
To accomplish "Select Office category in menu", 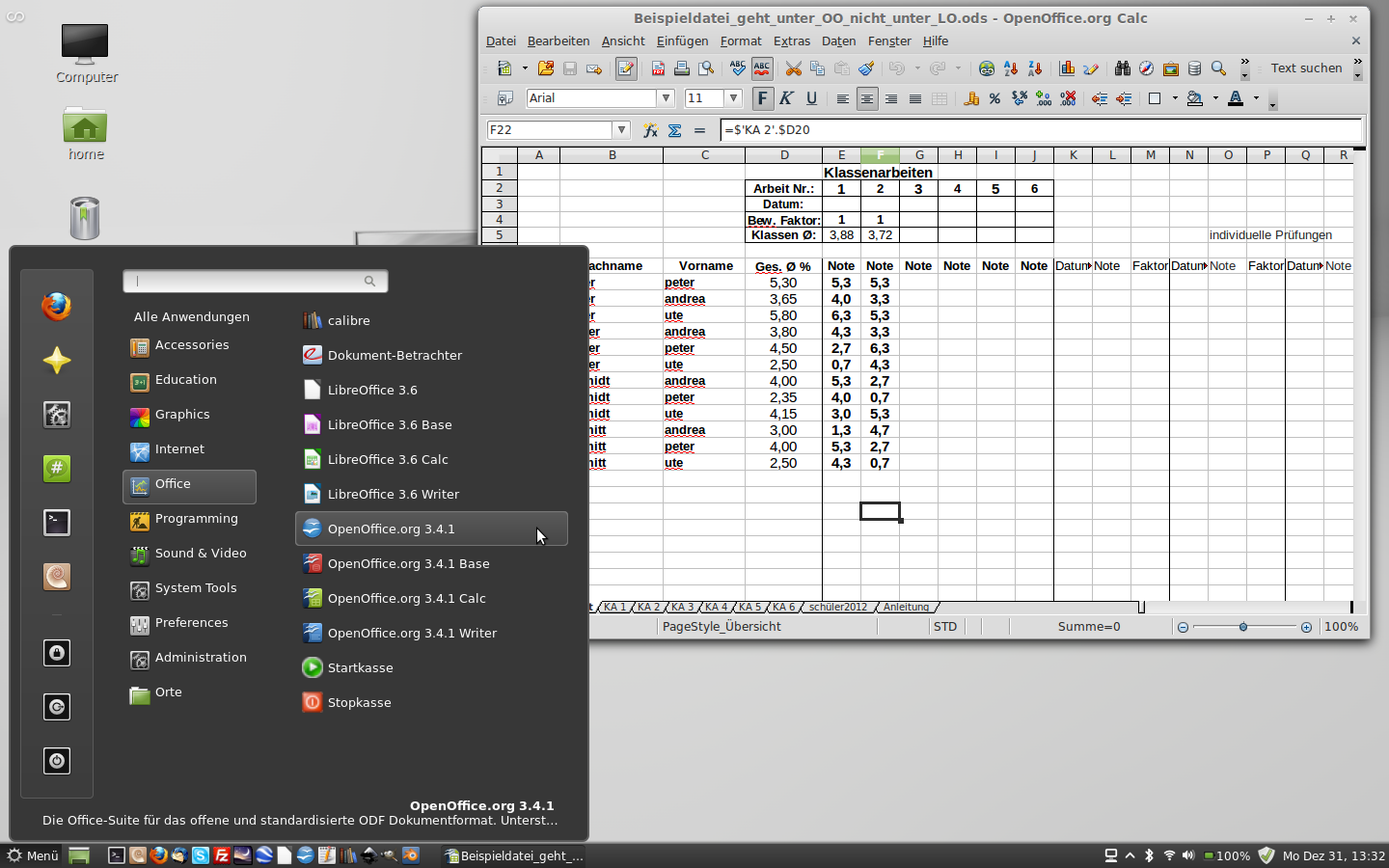I will (189, 485).
